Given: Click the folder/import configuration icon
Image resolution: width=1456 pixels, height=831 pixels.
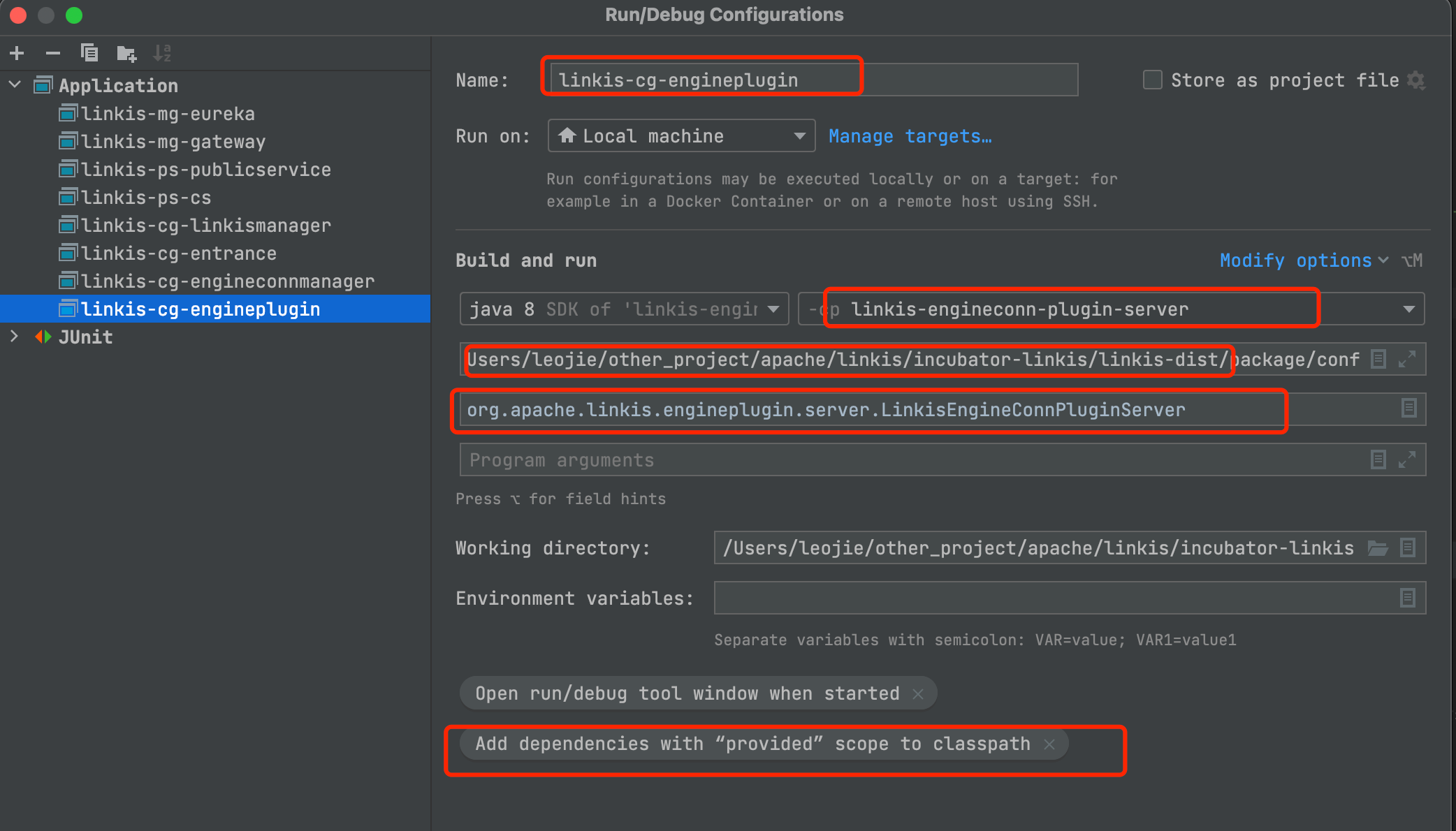Looking at the screenshot, I should [126, 52].
